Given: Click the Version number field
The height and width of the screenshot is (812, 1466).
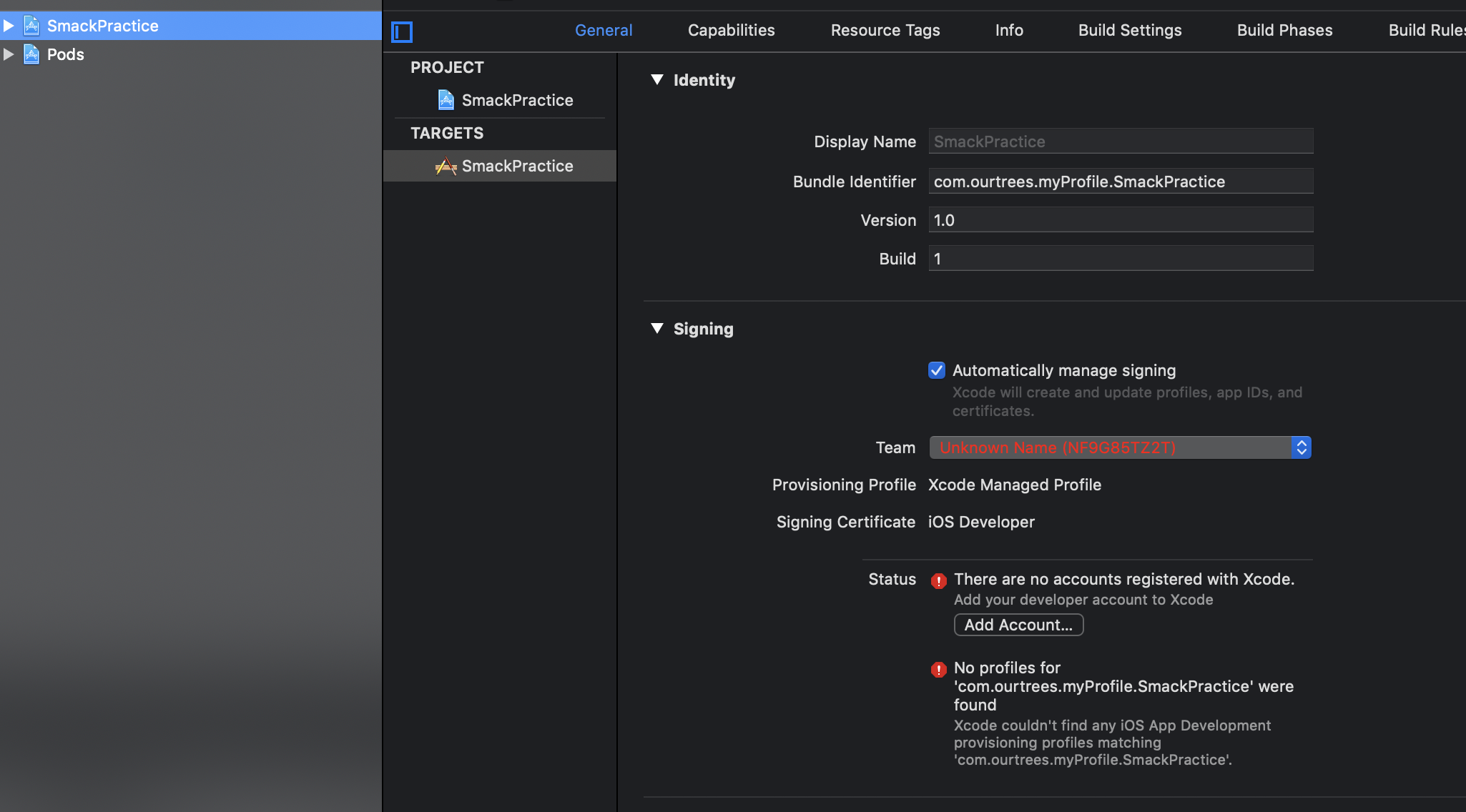Looking at the screenshot, I should point(1121,220).
